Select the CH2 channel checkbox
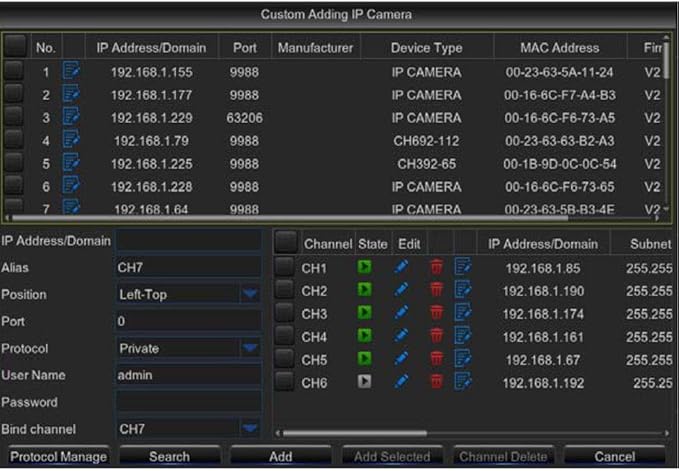The height and width of the screenshot is (471, 679). pyautogui.click(x=284, y=290)
